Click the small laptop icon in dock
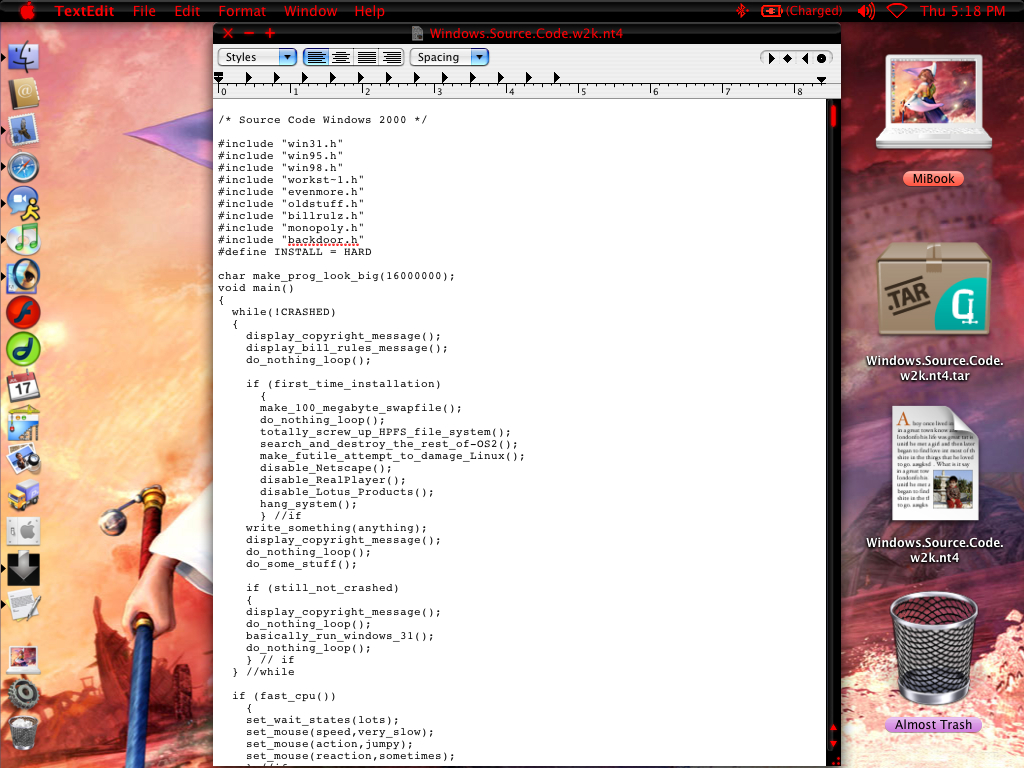The width and height of the screenshot is (1024, 768). pyautogui.click(x=24, y=658)
